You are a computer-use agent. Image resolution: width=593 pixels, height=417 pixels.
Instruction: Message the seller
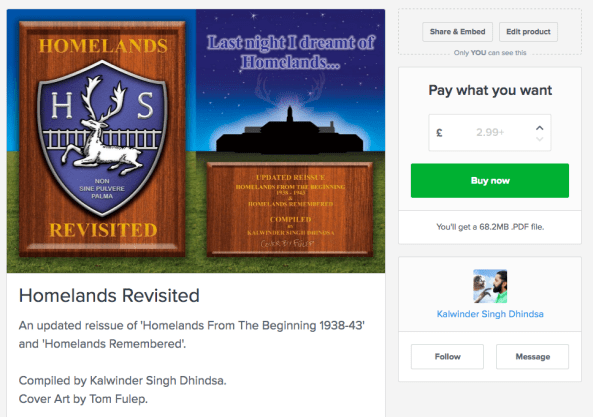tap(532, 357)
